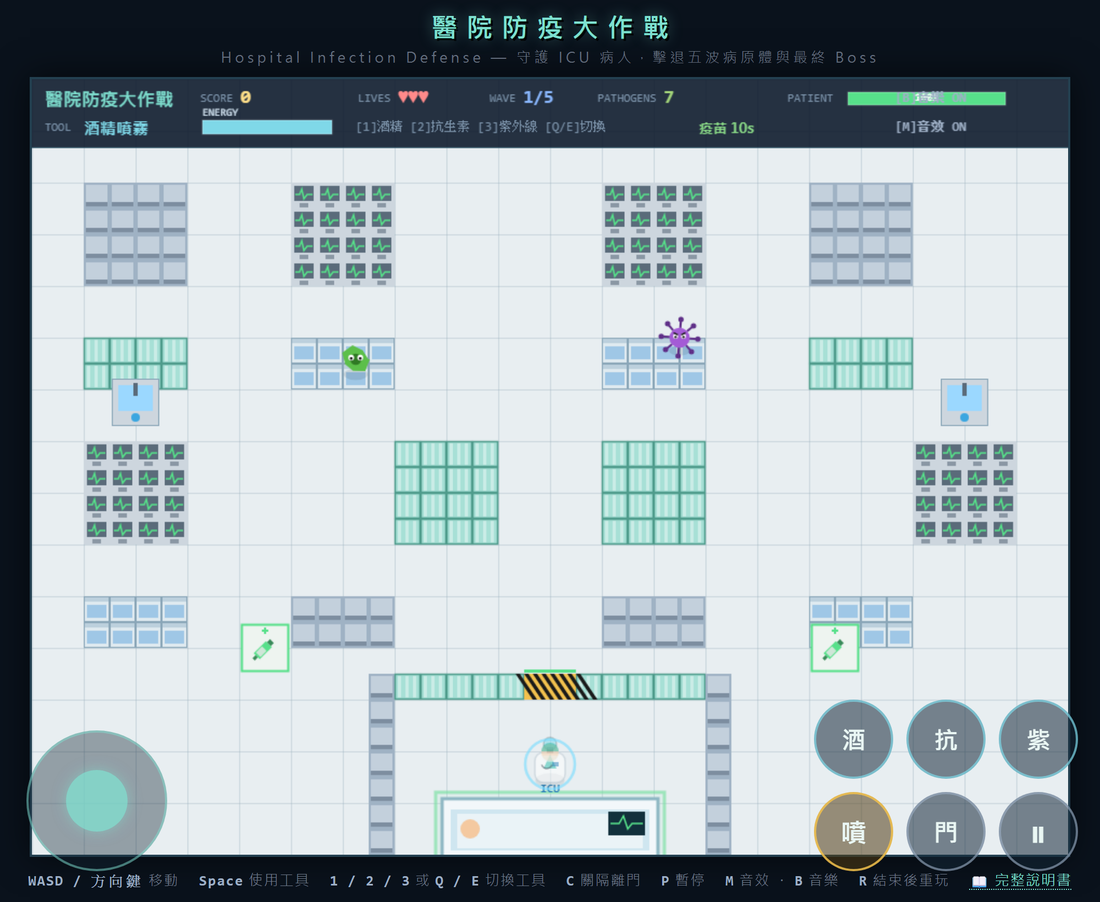The height and width of the screenshot is (902, 1100).
Task: Click the C 關隔離門 hint
Action: pyautogui.click(x=603, y=880)
